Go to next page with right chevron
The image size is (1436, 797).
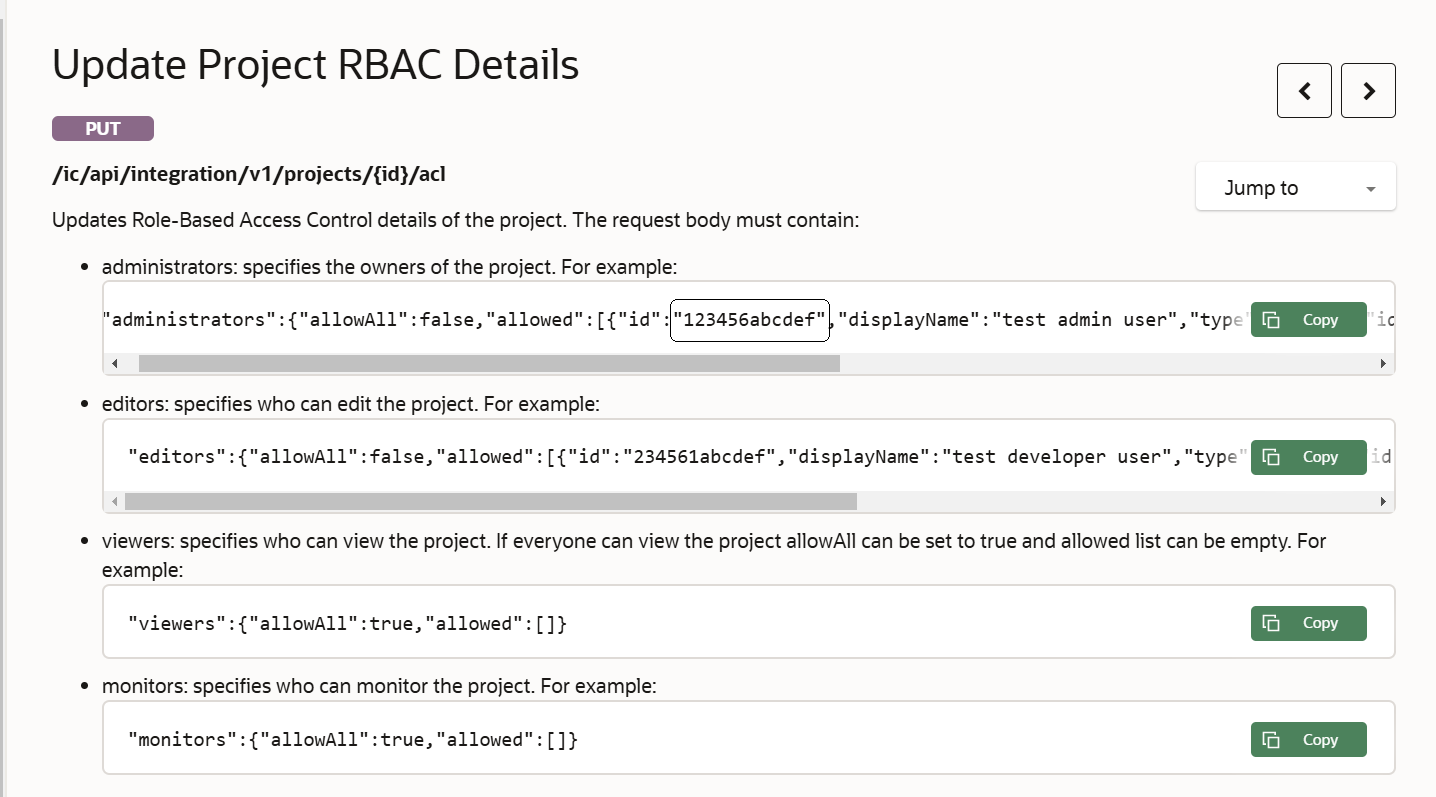click(x=1368, y=91)
